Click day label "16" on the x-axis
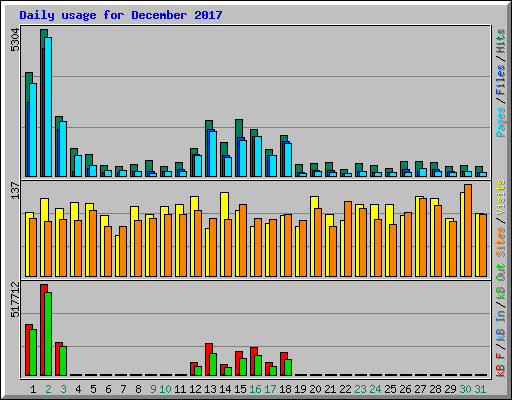Screen dimensions: 512x400 tap(255, 389)
